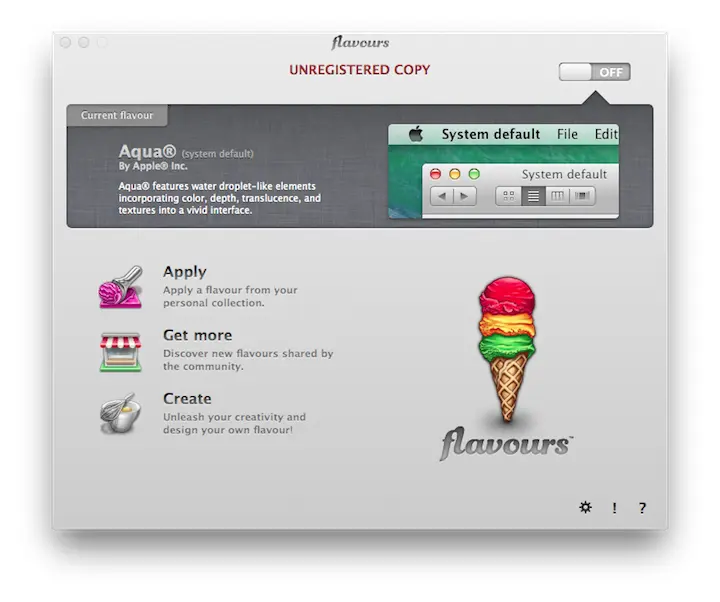Click System default in preview menu bar

[x=491, y=134]
